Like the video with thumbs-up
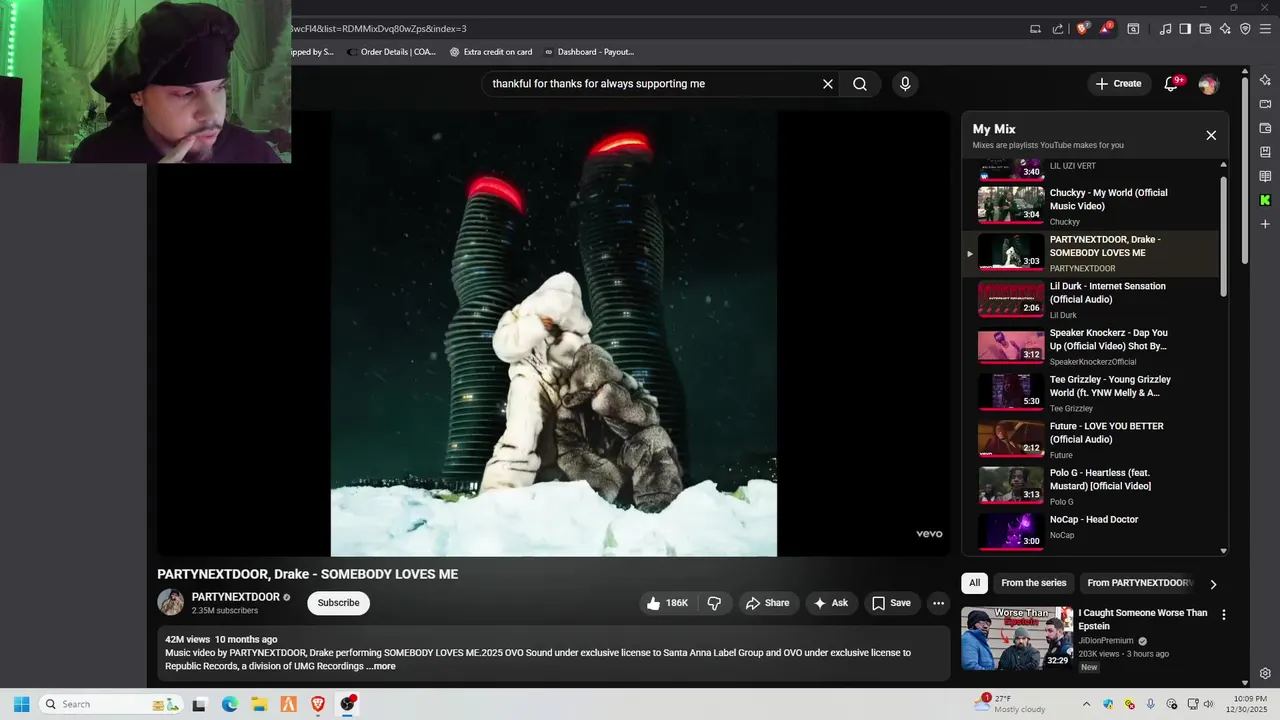 pos(667,603)
